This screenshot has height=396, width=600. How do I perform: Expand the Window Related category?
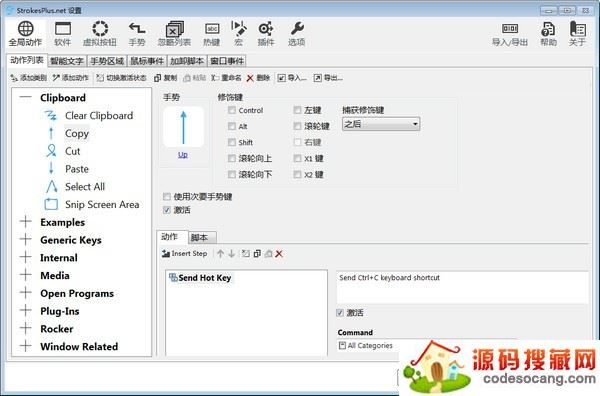pyautogui.click(x=26, y=346)
